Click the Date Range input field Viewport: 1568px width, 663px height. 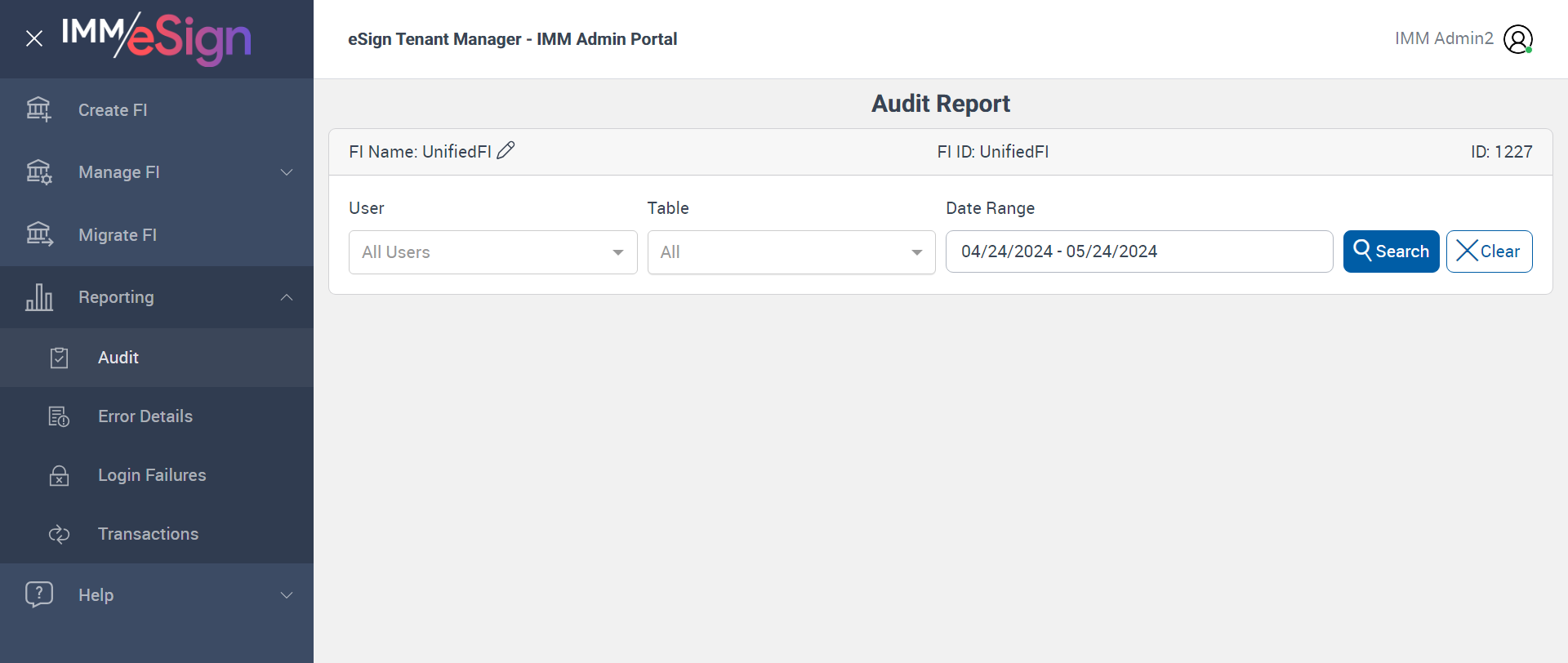tap(1138, 251)
